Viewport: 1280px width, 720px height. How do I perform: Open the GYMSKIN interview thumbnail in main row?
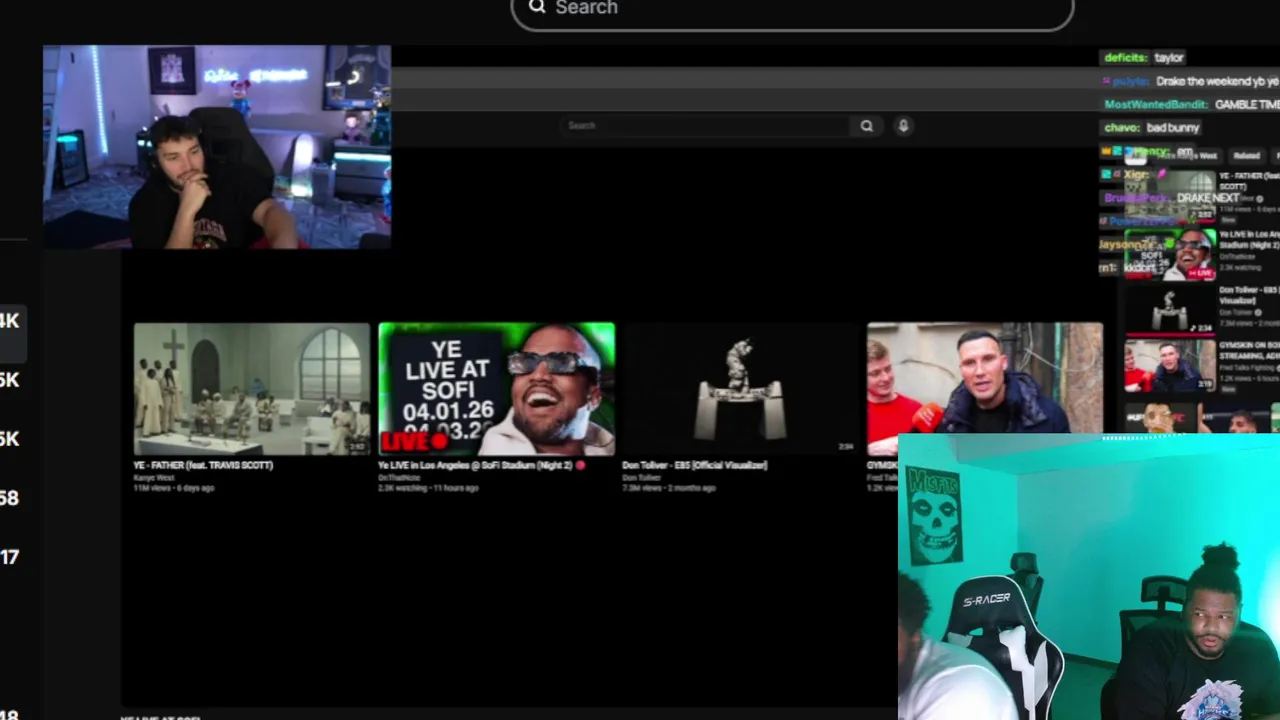tap(985, 380)
